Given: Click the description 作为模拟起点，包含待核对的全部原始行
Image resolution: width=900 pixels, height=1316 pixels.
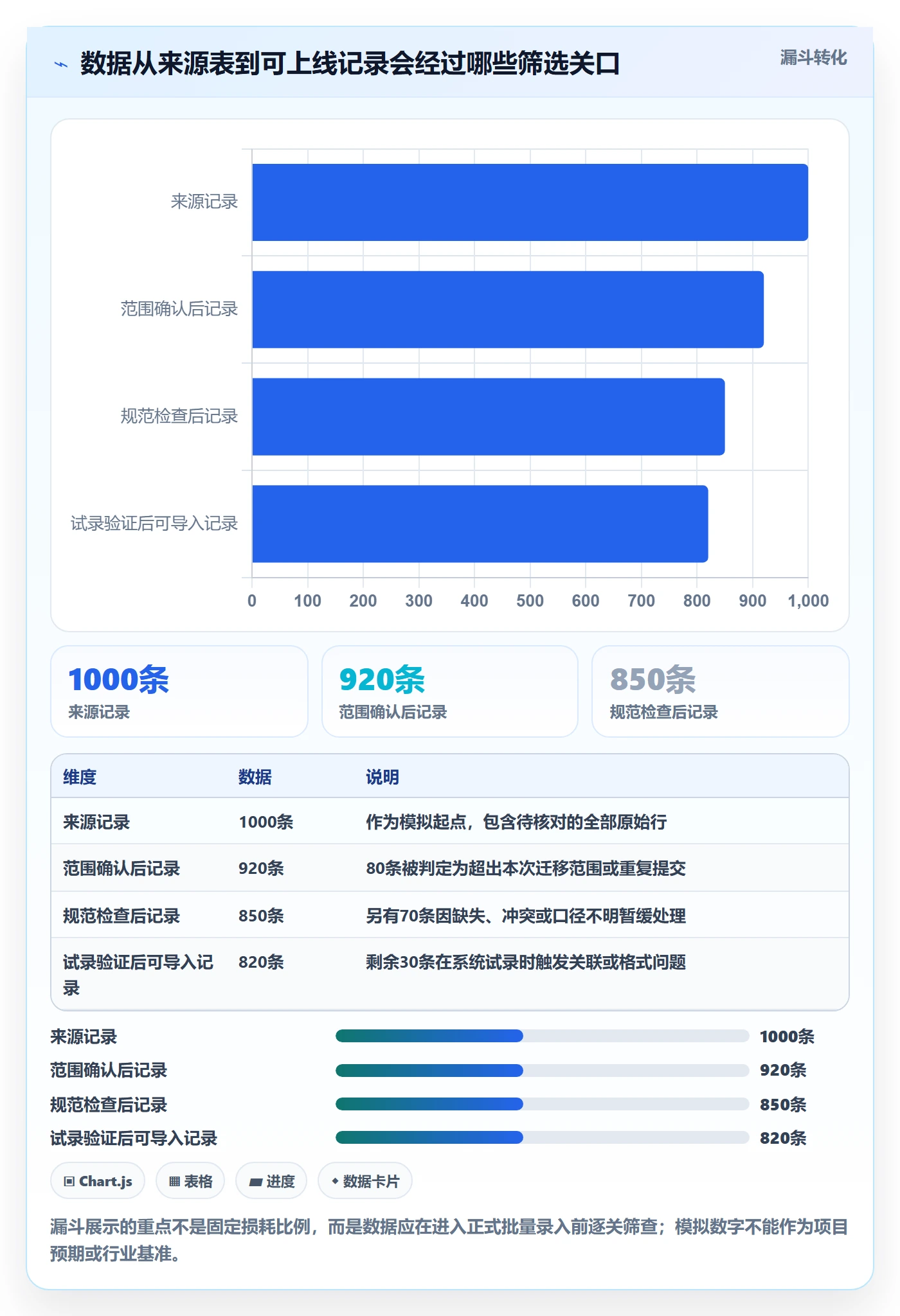Looking at the screenshot, I should coord(516,822).
